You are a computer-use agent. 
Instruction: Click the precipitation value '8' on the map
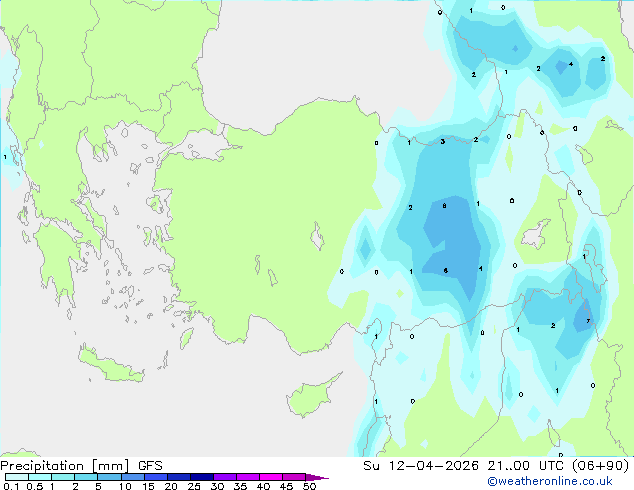pyautogui.click(x=444, y=206)
